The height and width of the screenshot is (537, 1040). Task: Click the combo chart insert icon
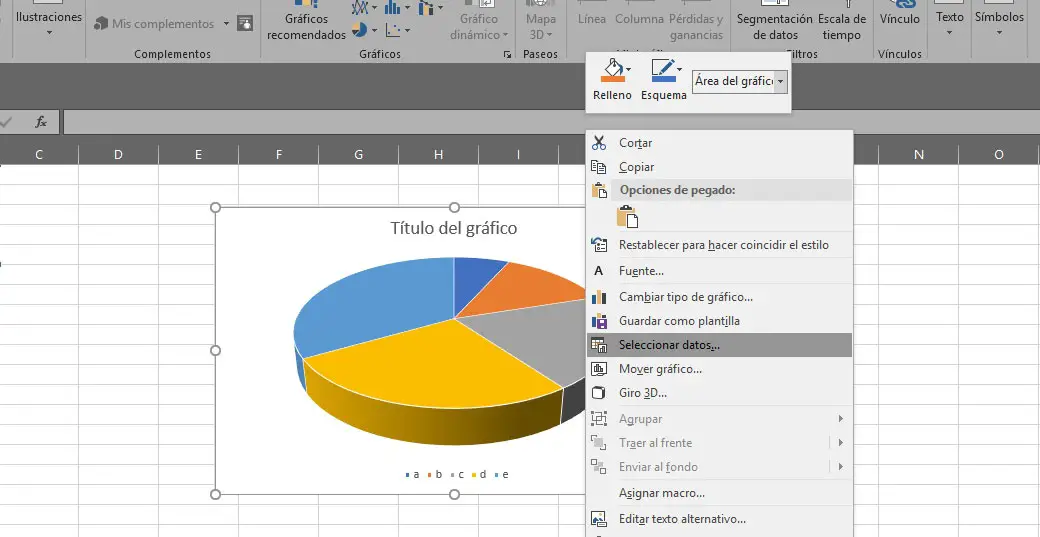(426, 7)
